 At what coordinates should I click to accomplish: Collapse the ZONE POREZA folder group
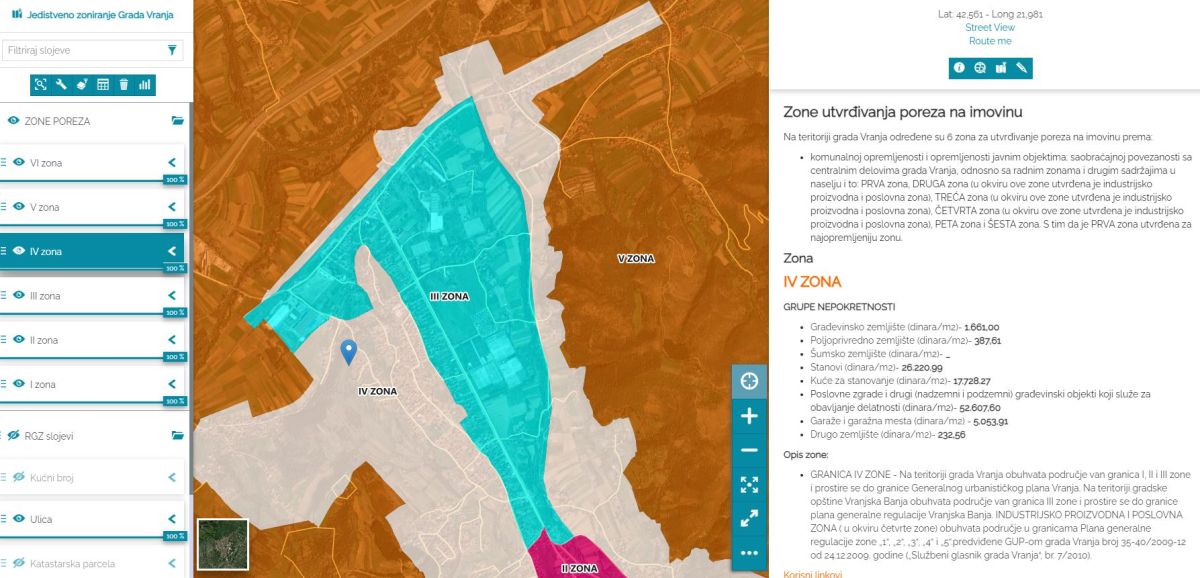click(177, 121)
